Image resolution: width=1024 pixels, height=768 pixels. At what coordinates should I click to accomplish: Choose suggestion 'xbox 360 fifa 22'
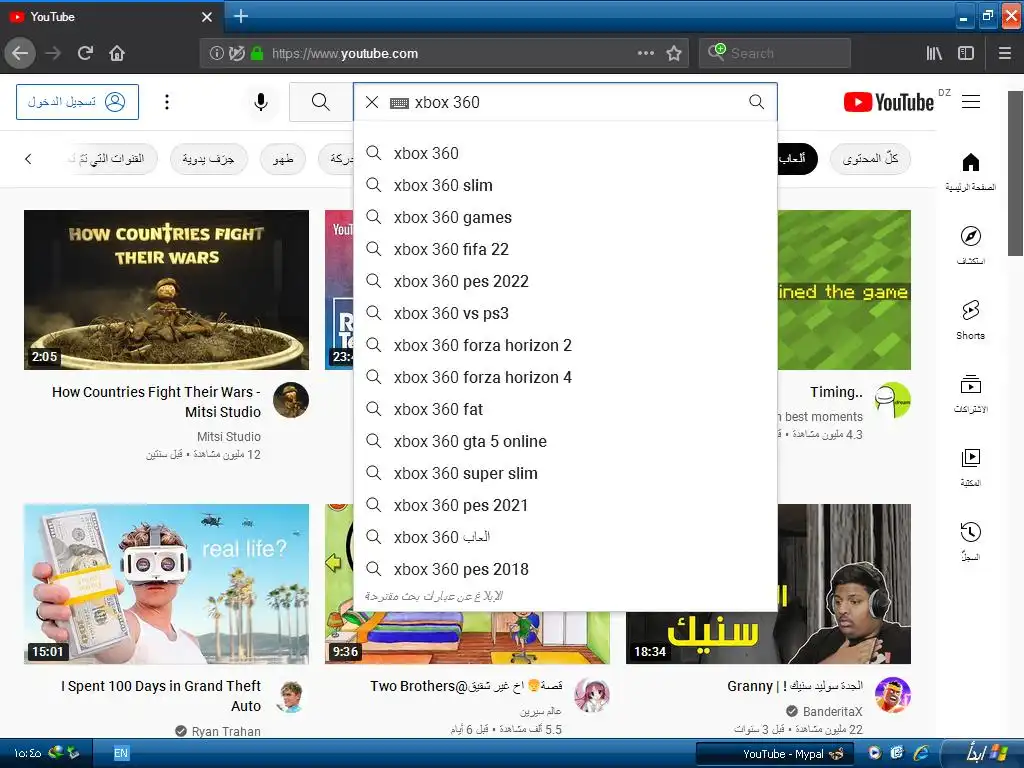tap(566, 249)
